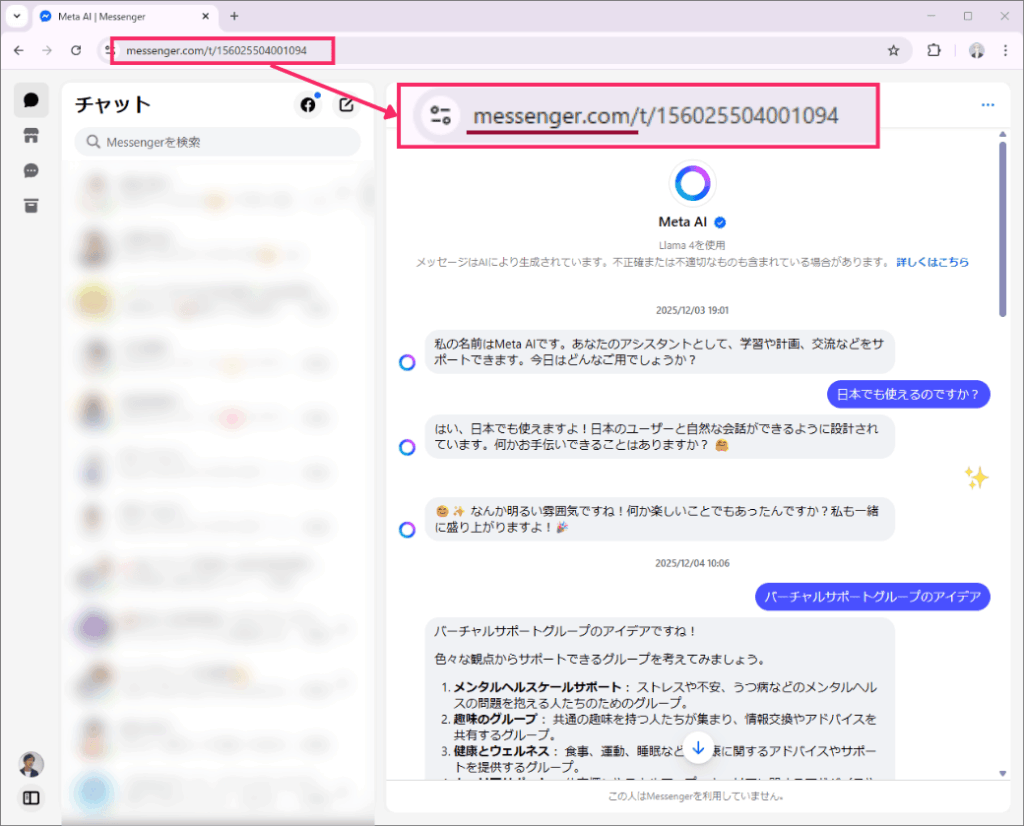This screenshot has height=826, width=1024.
Task: Click the Facebook logo icon beside チャット
Action: pos(308,105)
